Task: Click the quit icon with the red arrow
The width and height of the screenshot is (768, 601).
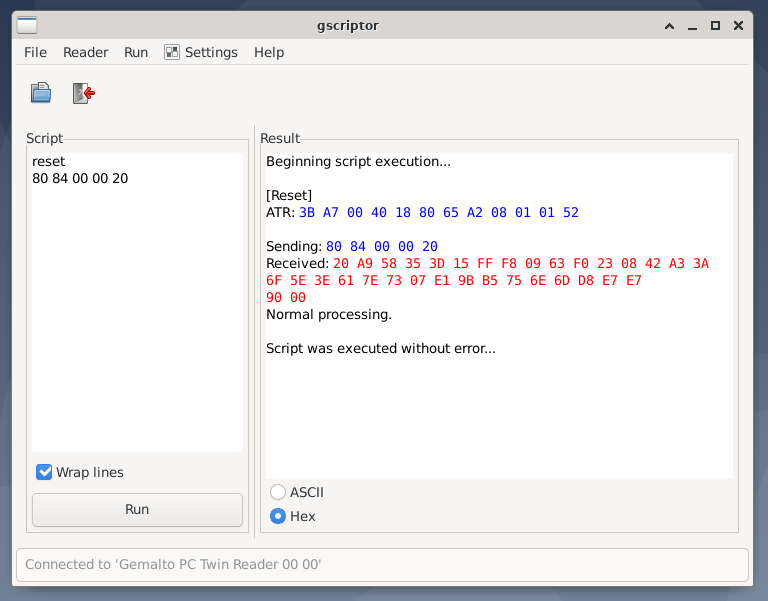Action: 83,93
